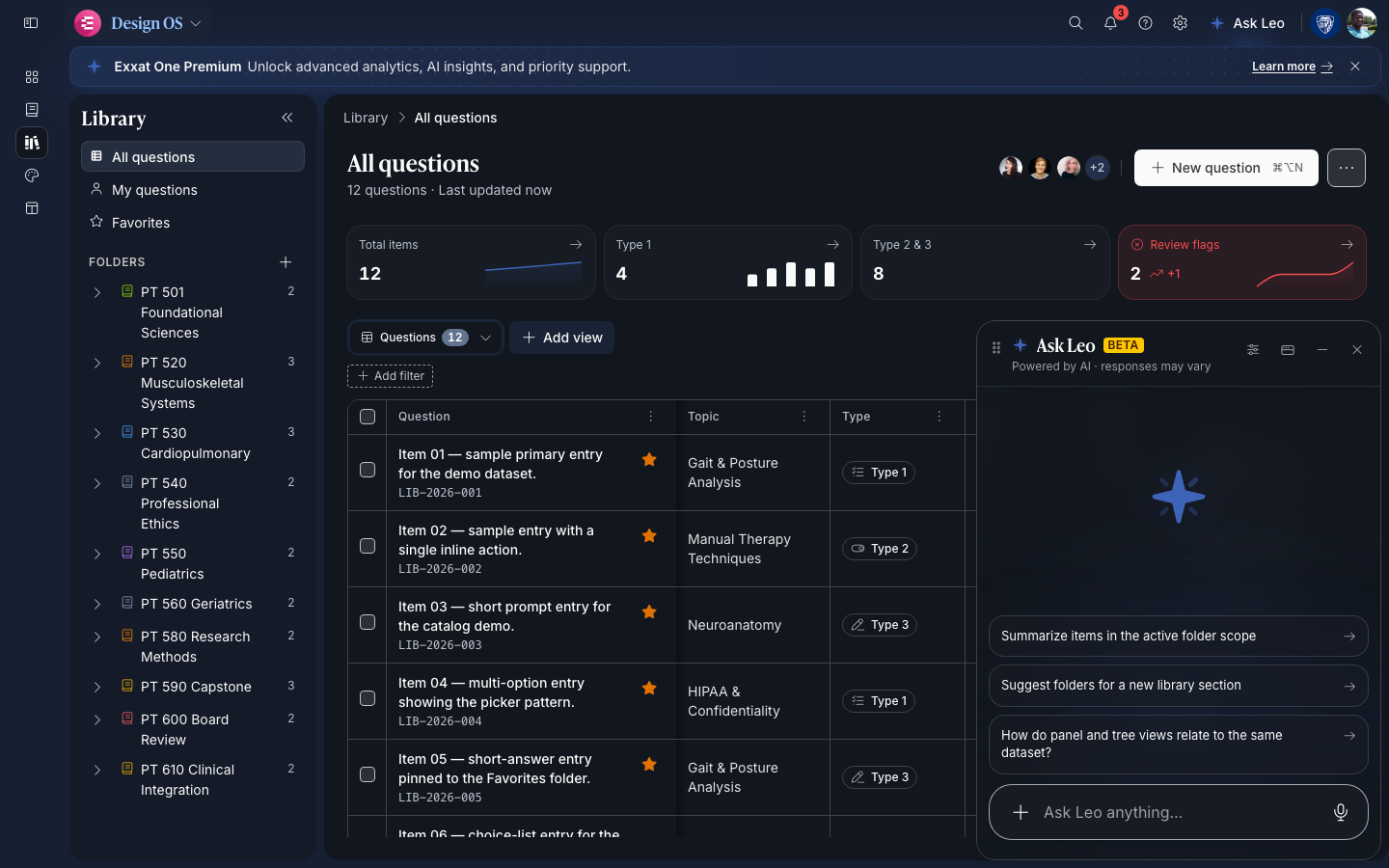Open the settings gear icon
The width and height of the screenshot is (1389, 868).
pos(1180,23)
